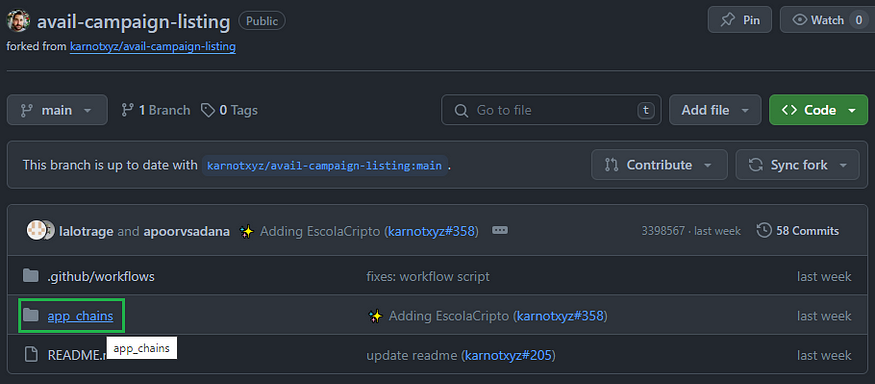
Task: View the 1 Branch list
Action: pyautogui.click(x=156, y=110)
